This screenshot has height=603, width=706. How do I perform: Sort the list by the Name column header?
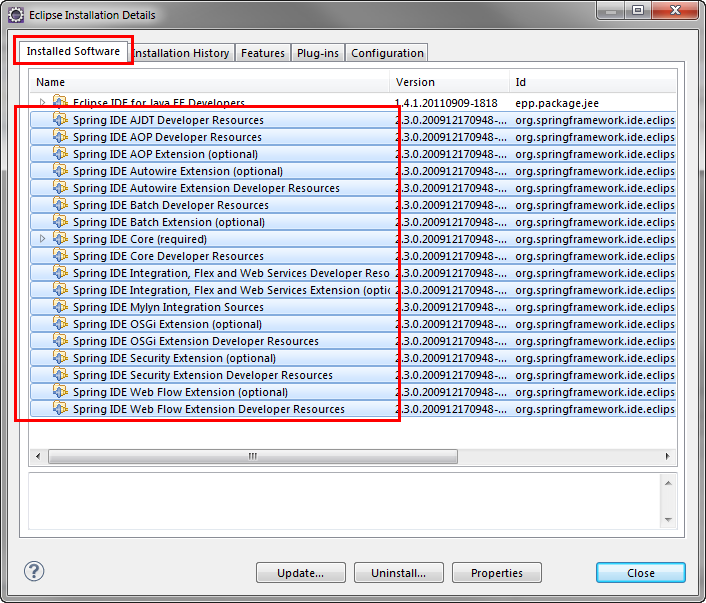(210, 82)
